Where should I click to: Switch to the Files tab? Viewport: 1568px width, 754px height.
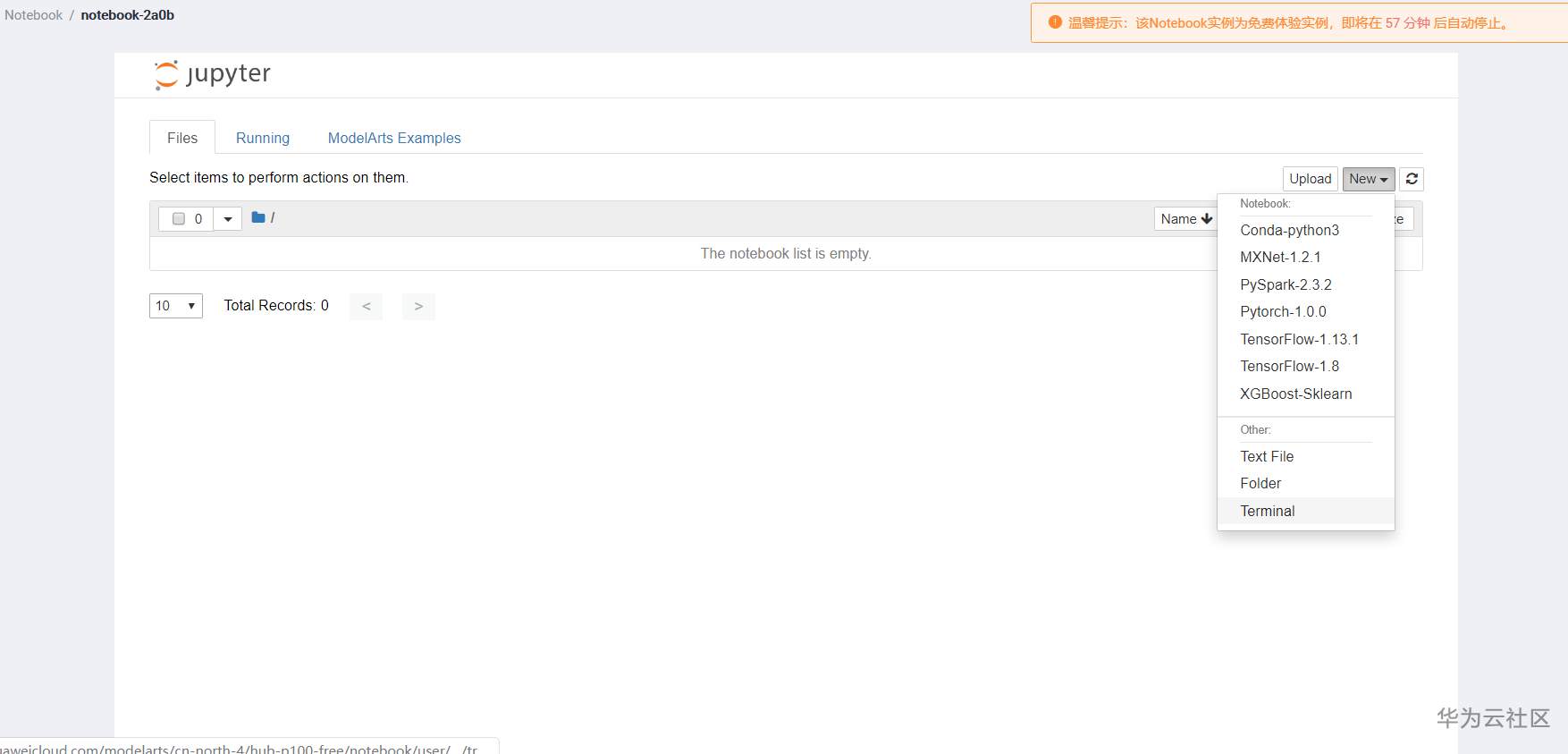(x=182, y=138)
